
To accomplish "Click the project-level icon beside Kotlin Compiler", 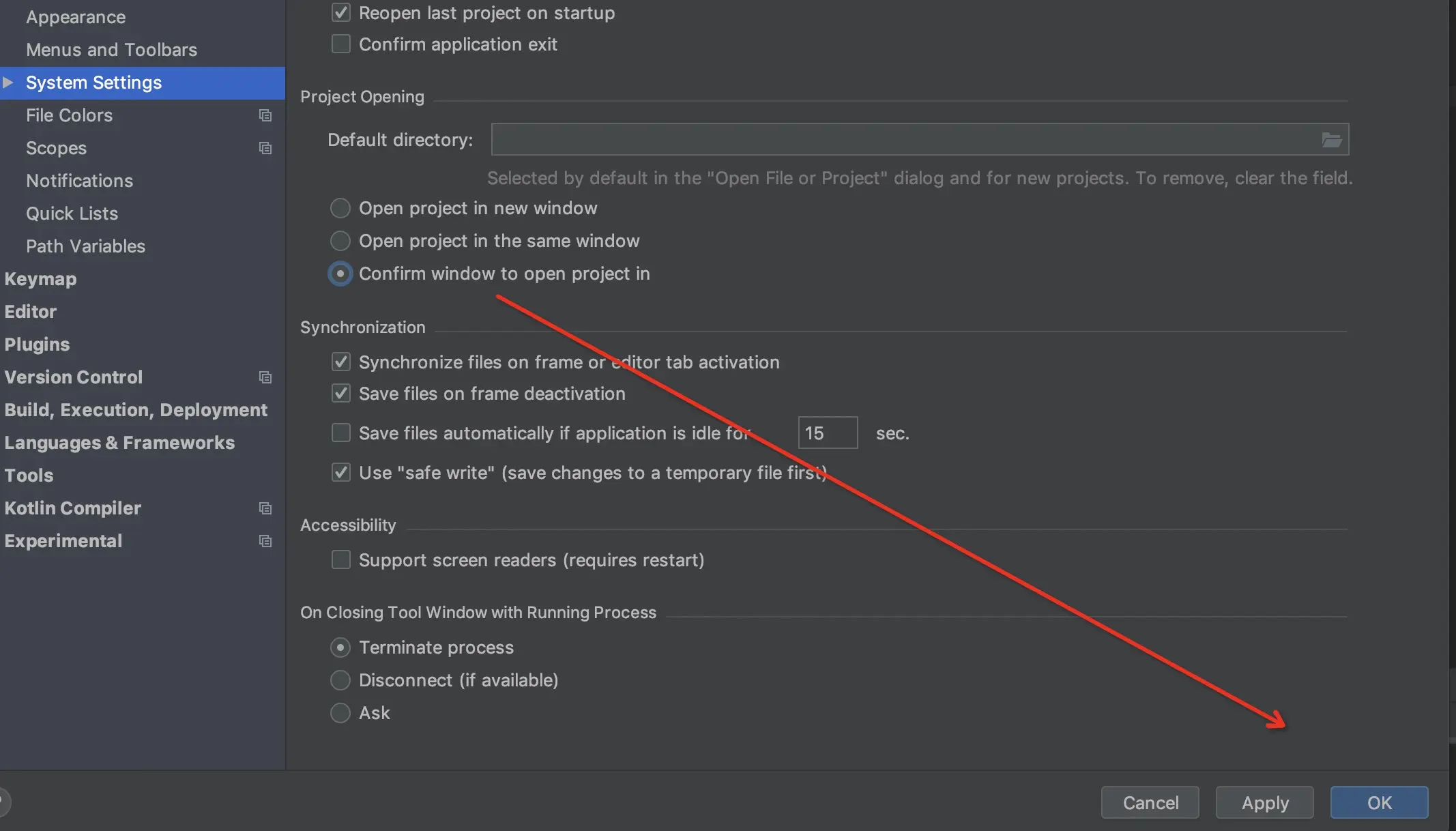I will pyautogui.click(x=265, y=508).
